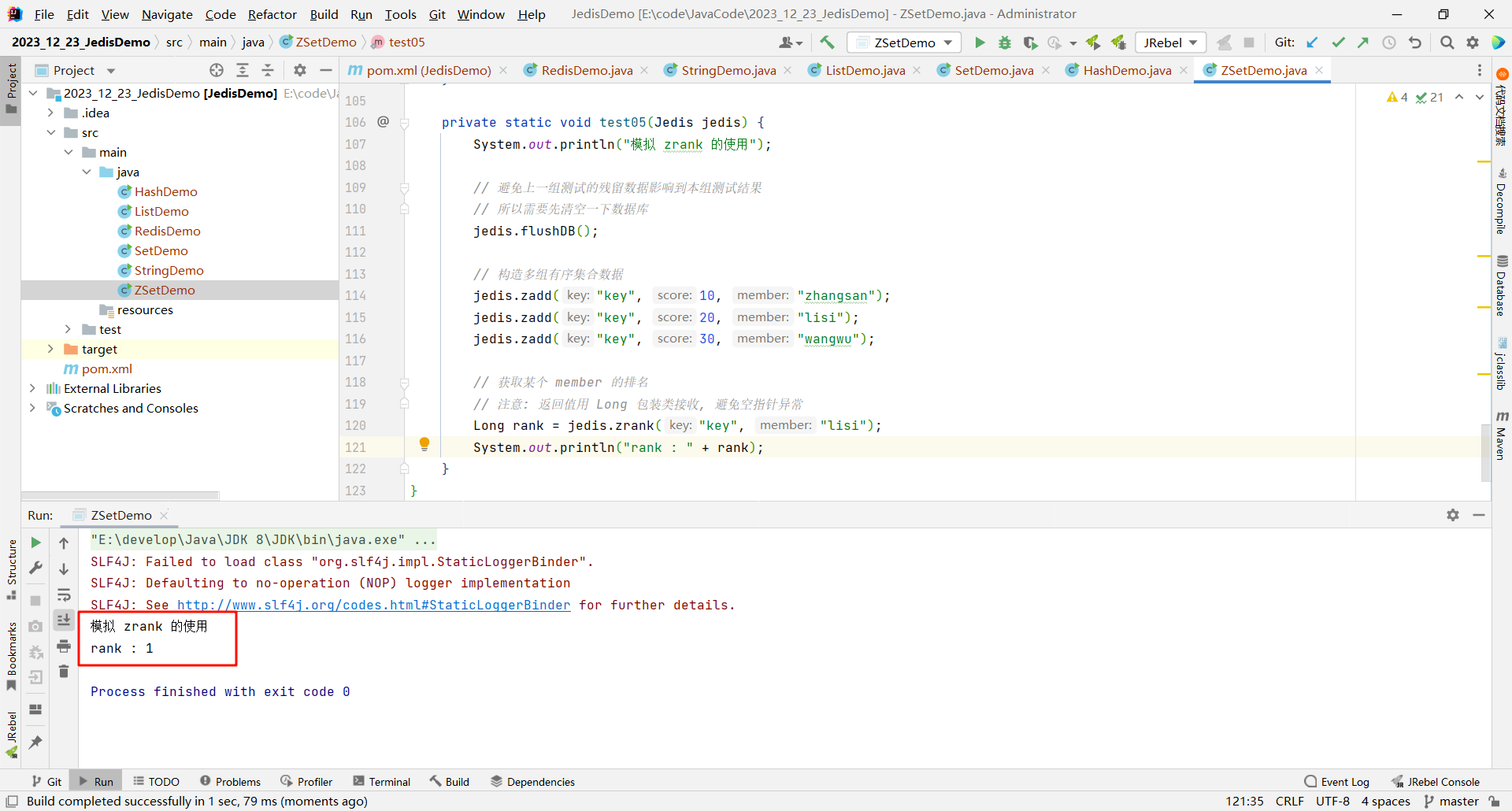Open Search Everywhere magnifier icon
Screen dimensions: 1512x811
click(x=1447, y=43)
